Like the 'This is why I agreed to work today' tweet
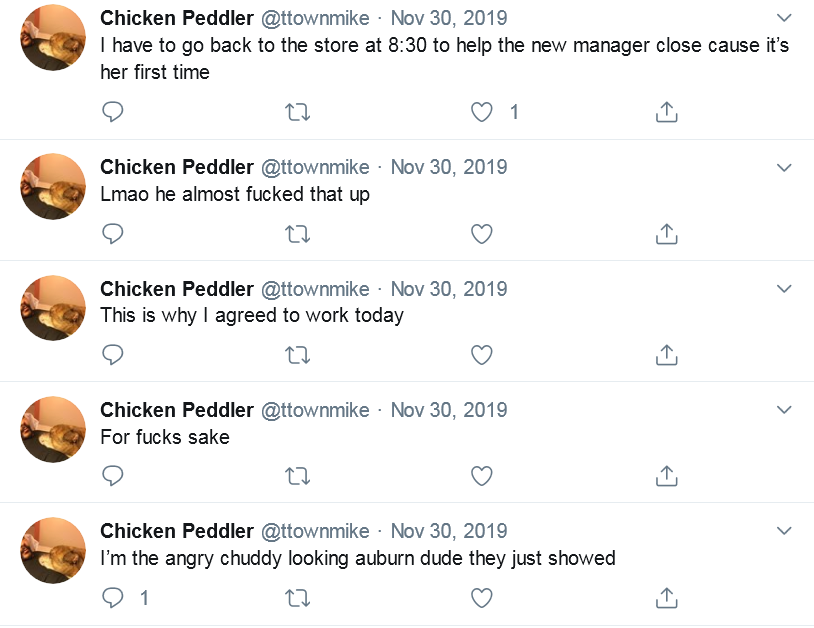This screenshot has width=814, height=628. [482, 355]
